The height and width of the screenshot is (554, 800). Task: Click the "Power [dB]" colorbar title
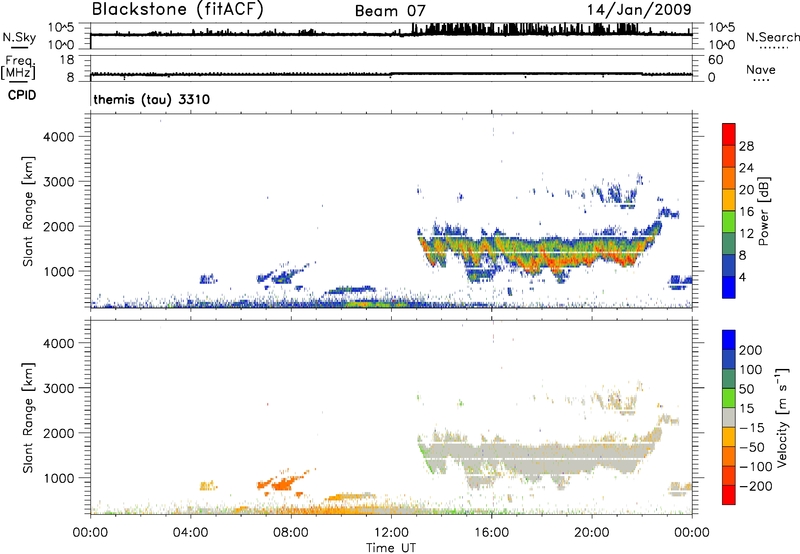click(x=764, y=211)
